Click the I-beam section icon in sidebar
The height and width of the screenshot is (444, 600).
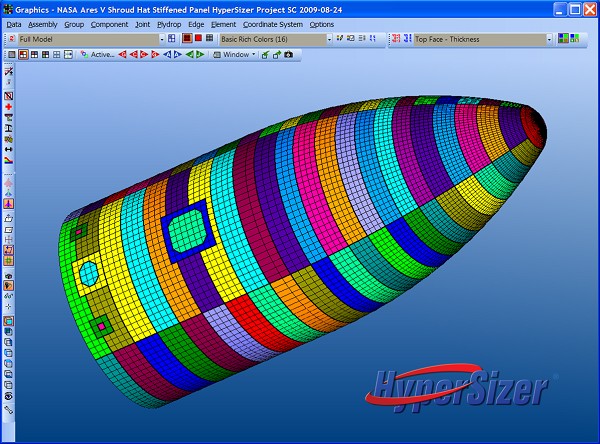pyautogui.click(x=8, y=128)
